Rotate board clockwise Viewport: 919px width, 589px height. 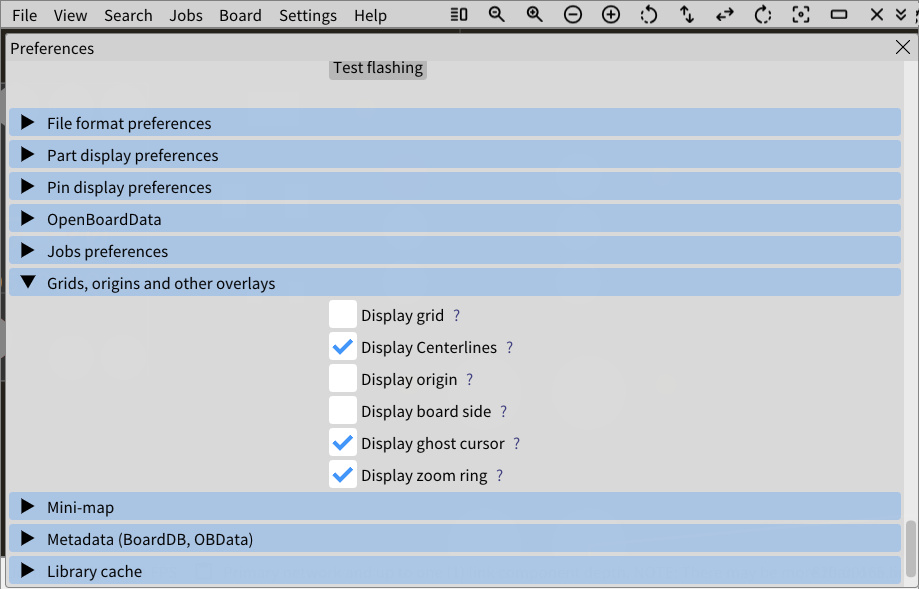click(763, 15)
